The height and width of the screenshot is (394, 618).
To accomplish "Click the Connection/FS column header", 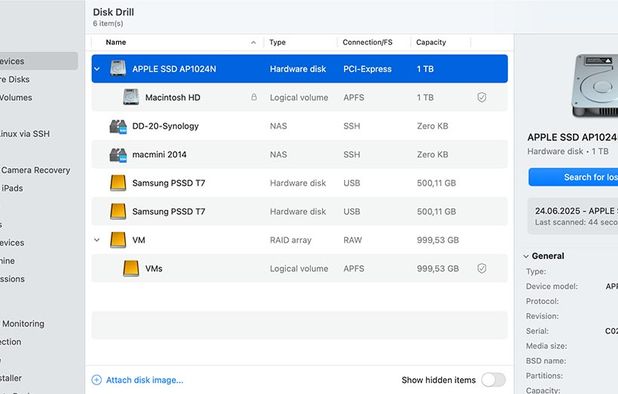I will pyautogui.click(x=367, y=42).
